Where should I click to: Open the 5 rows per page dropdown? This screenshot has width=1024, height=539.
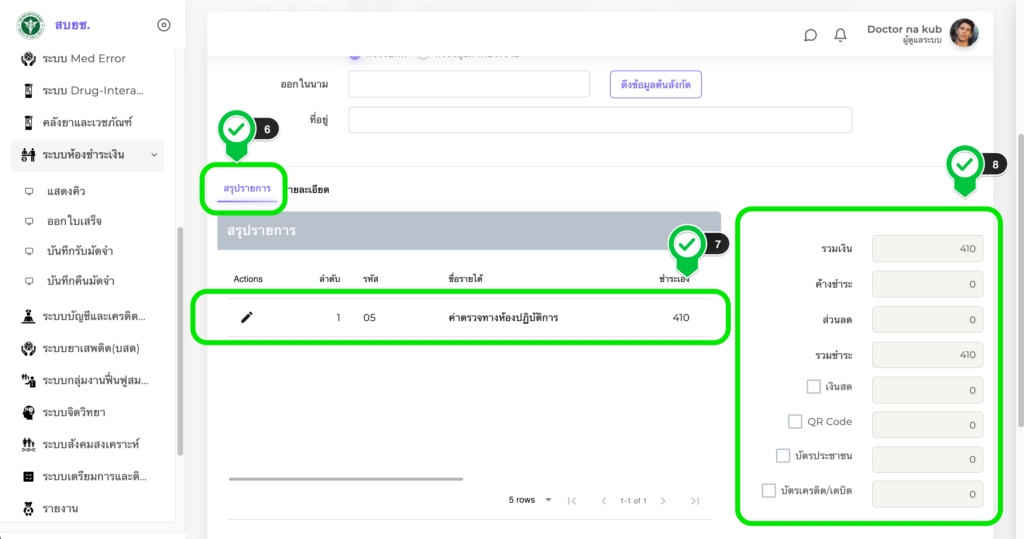[x=531, y=500]
